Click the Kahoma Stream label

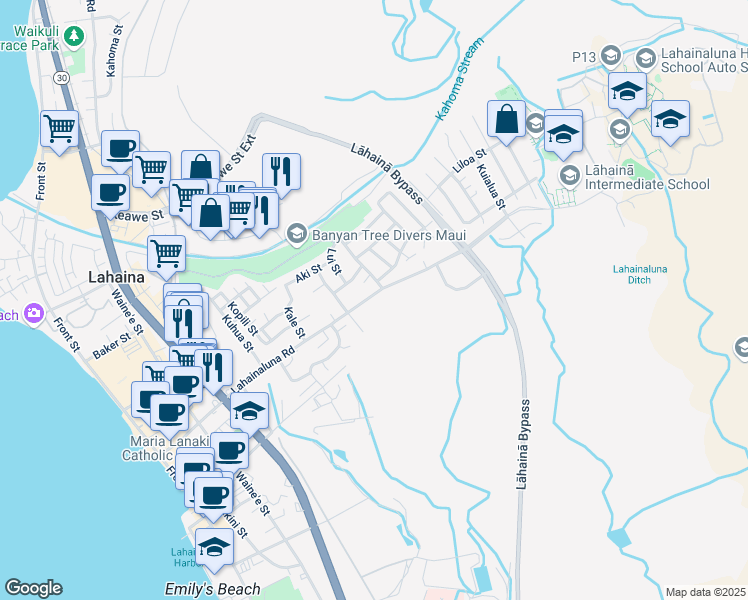click(460, 79)
